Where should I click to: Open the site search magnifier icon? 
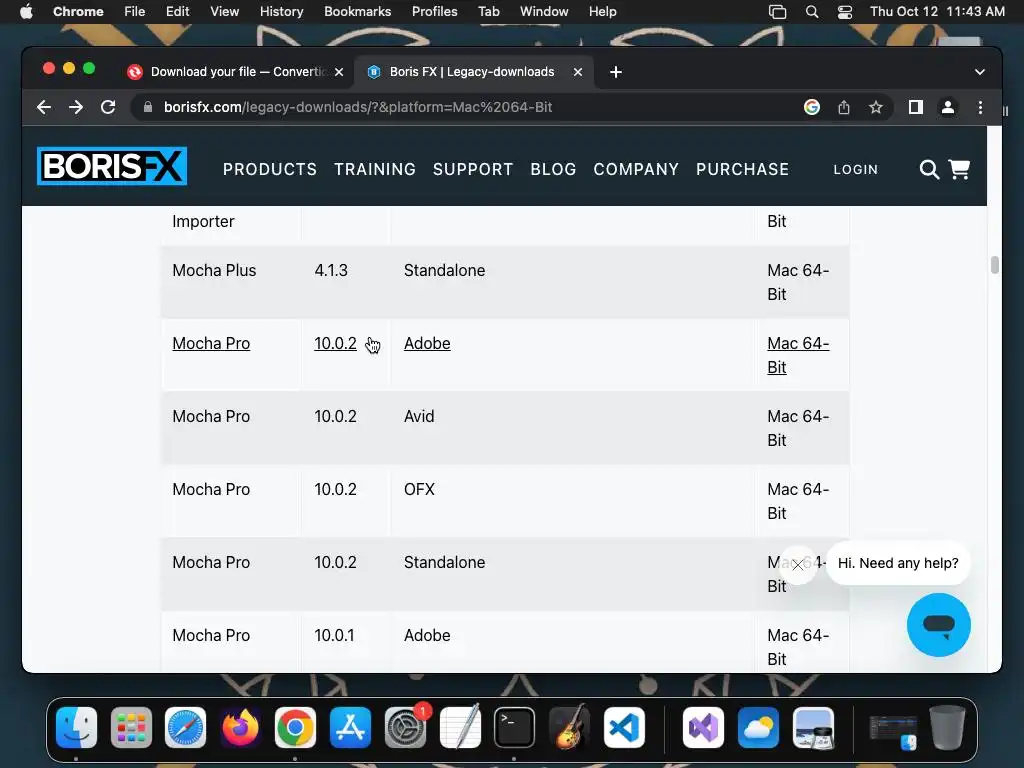929,170
